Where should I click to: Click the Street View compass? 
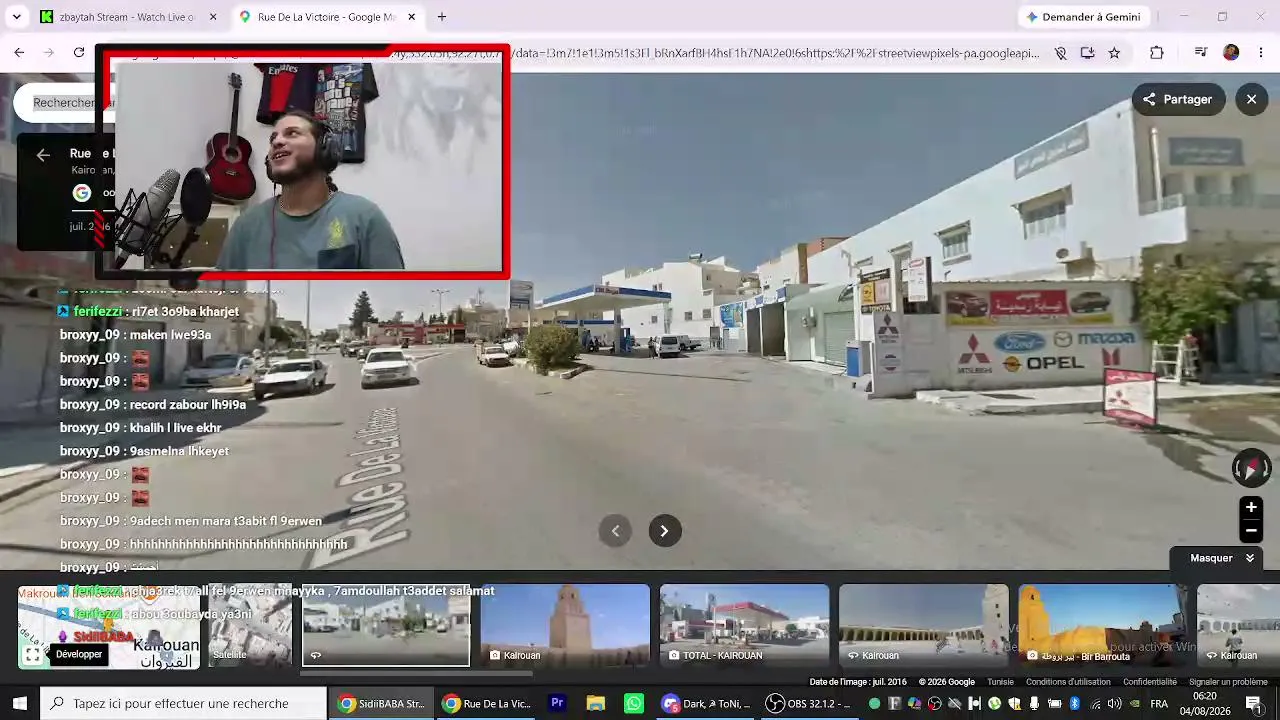(x=1251, y=468)
